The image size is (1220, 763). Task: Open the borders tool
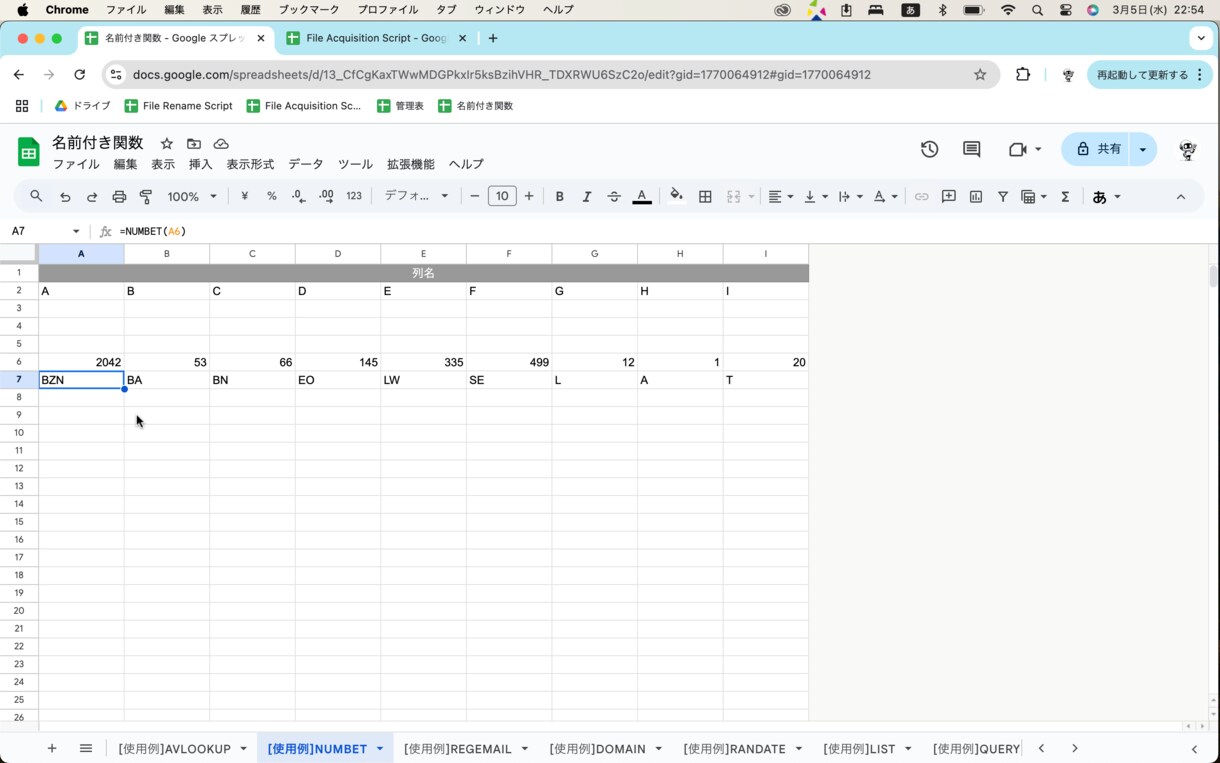click(705, 197)
